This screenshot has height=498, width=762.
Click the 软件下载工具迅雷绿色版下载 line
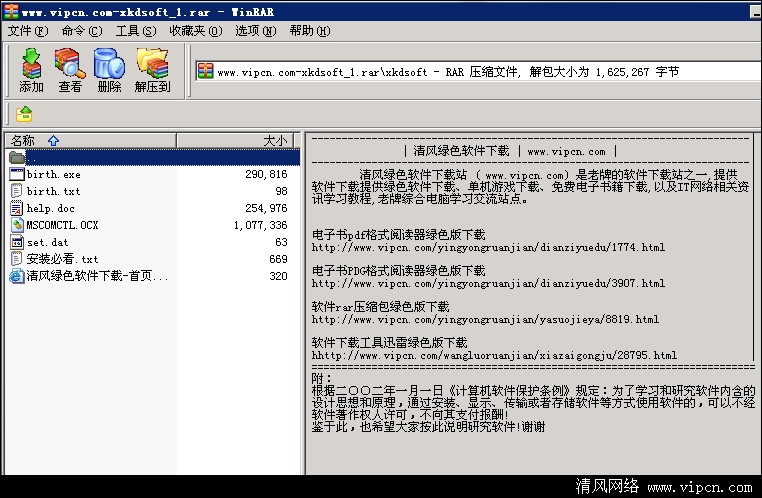point(389,343)
